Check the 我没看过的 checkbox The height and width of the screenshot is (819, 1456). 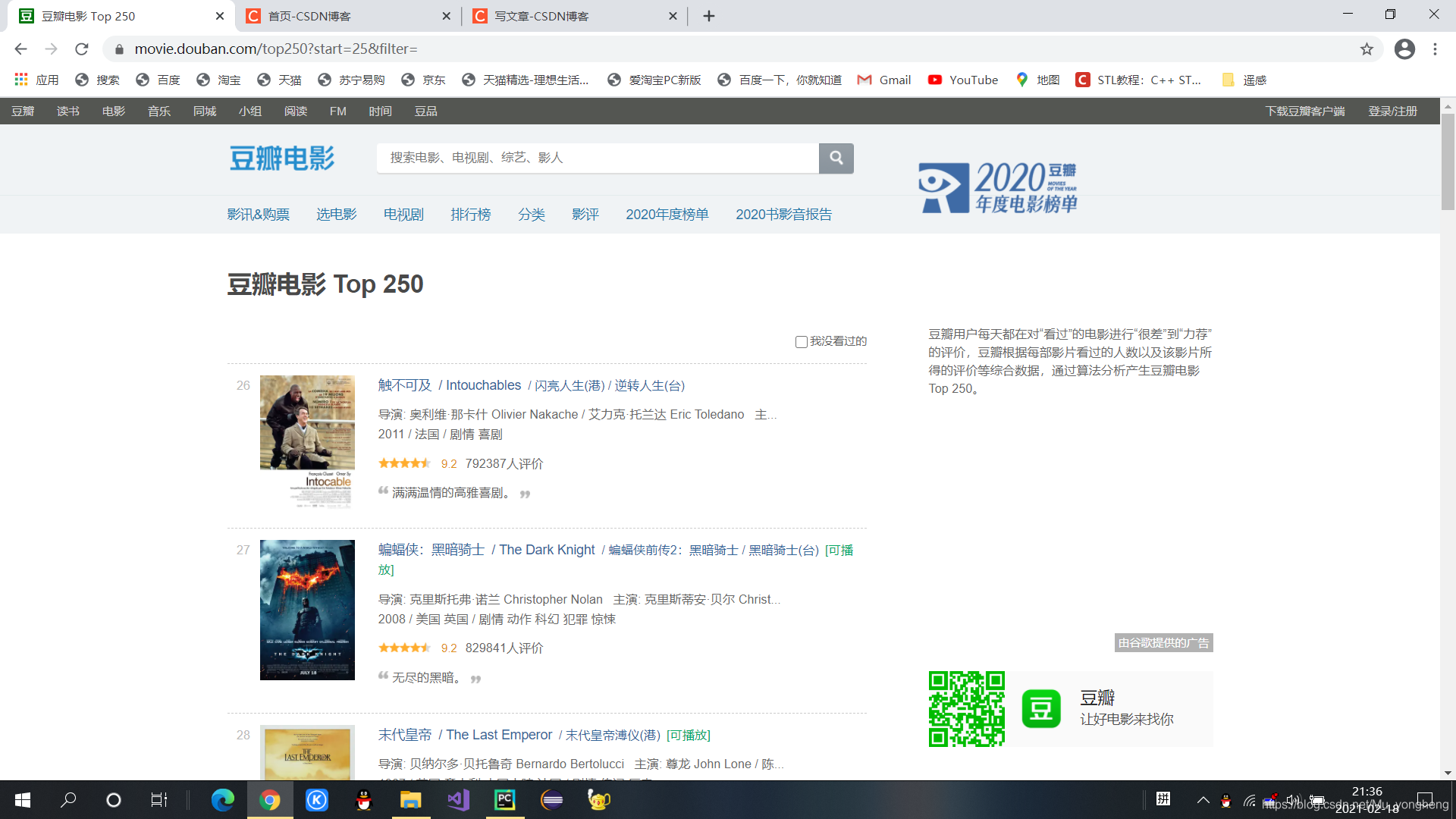801,342
